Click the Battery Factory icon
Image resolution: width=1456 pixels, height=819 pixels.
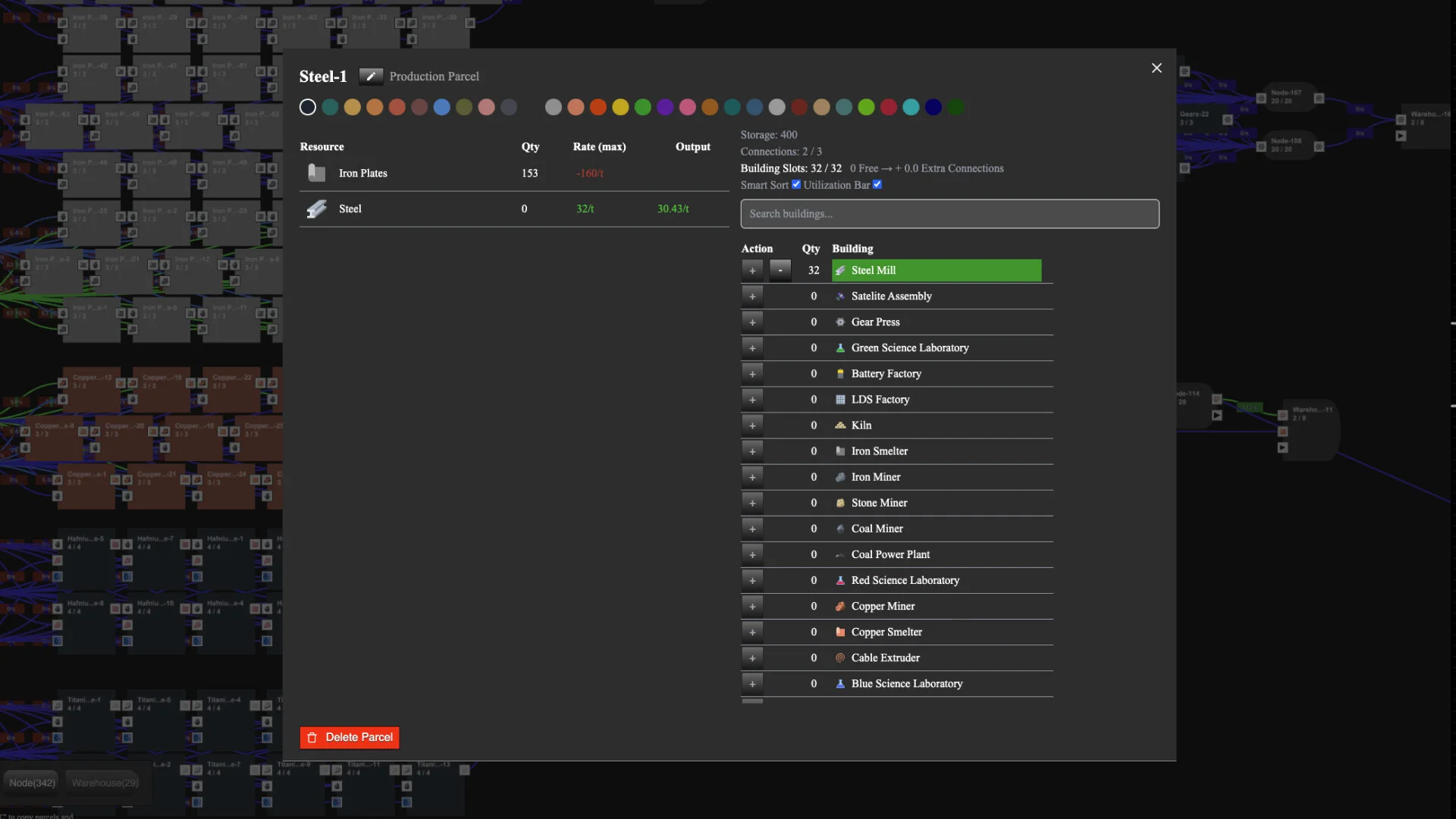(x=840, y=373)
